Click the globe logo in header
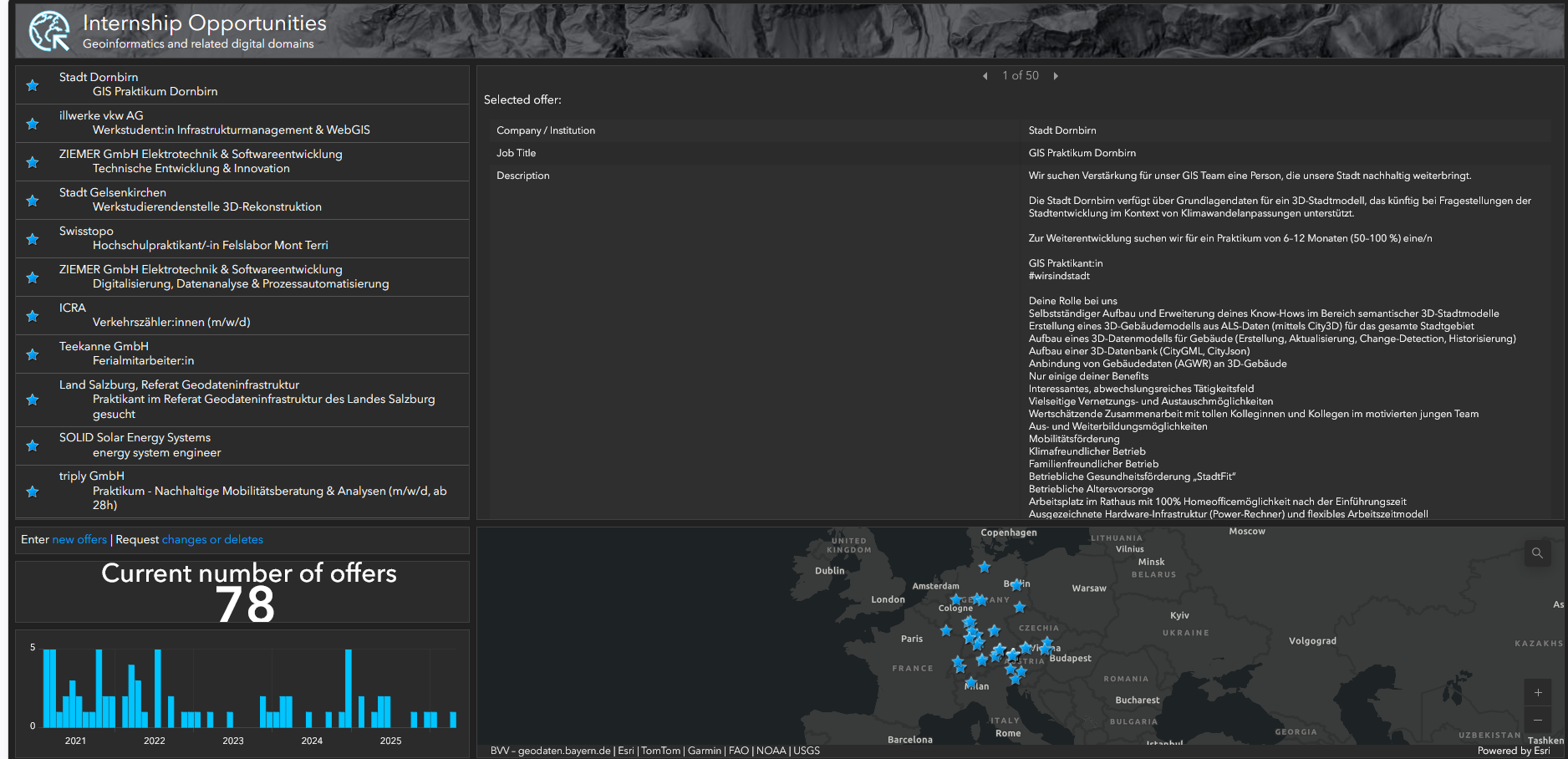The image size is (1568, 759). (49, 31)
